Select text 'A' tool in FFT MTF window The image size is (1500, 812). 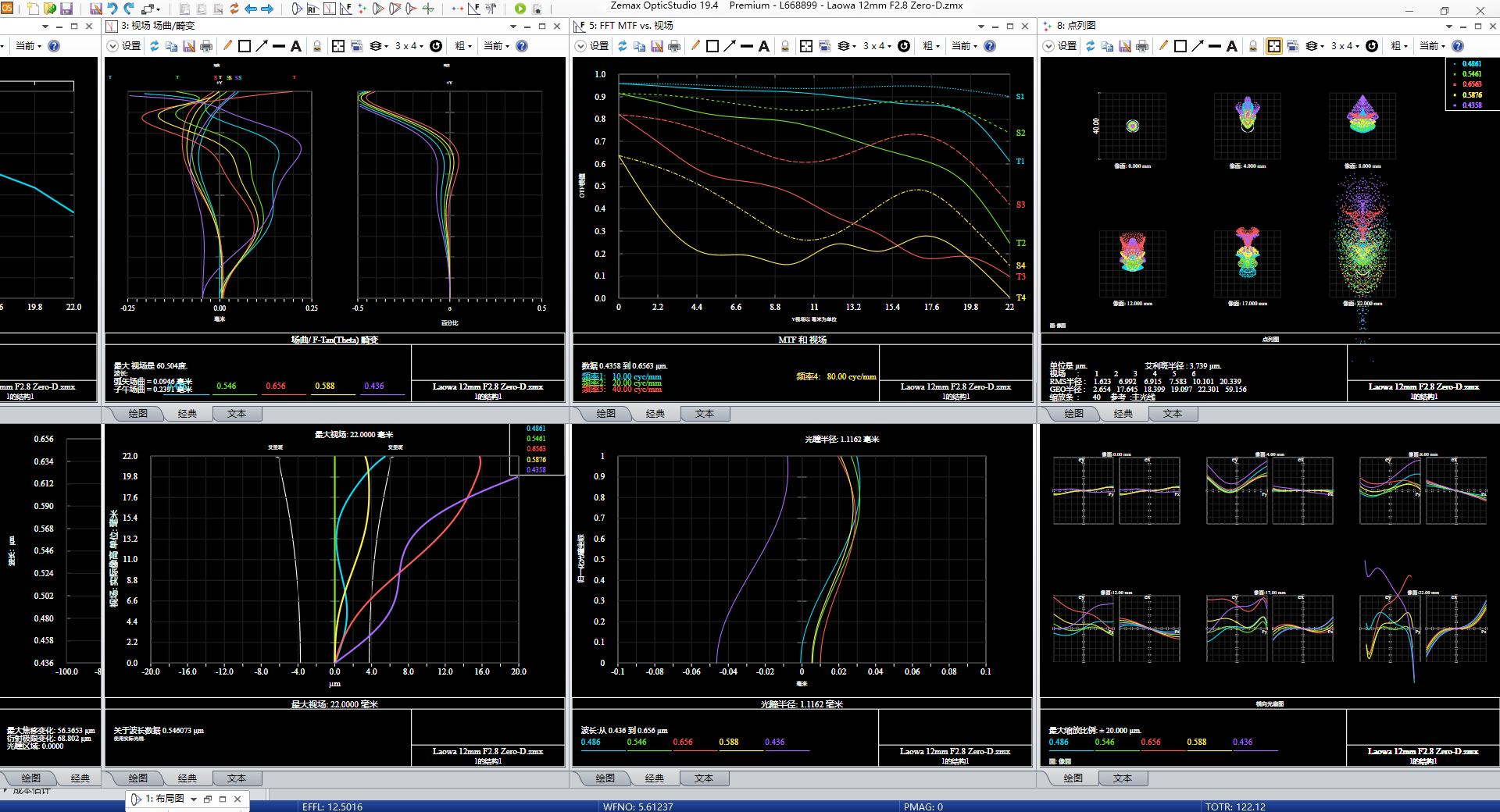click(764, 46)
